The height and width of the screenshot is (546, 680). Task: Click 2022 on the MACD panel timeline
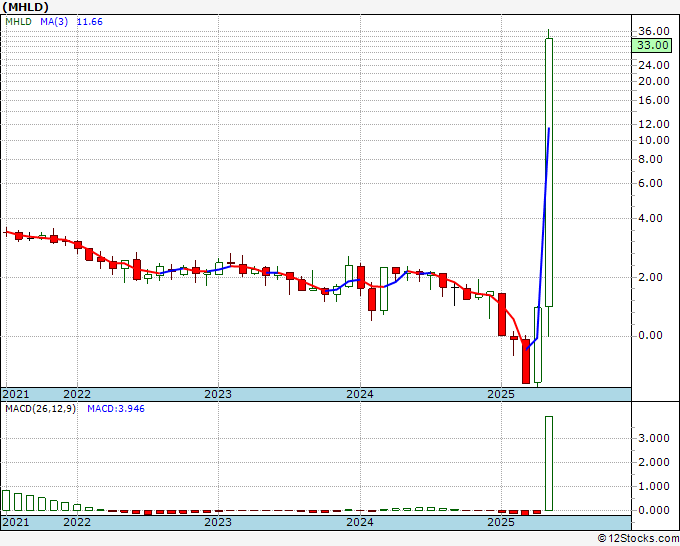click(77, 522)
